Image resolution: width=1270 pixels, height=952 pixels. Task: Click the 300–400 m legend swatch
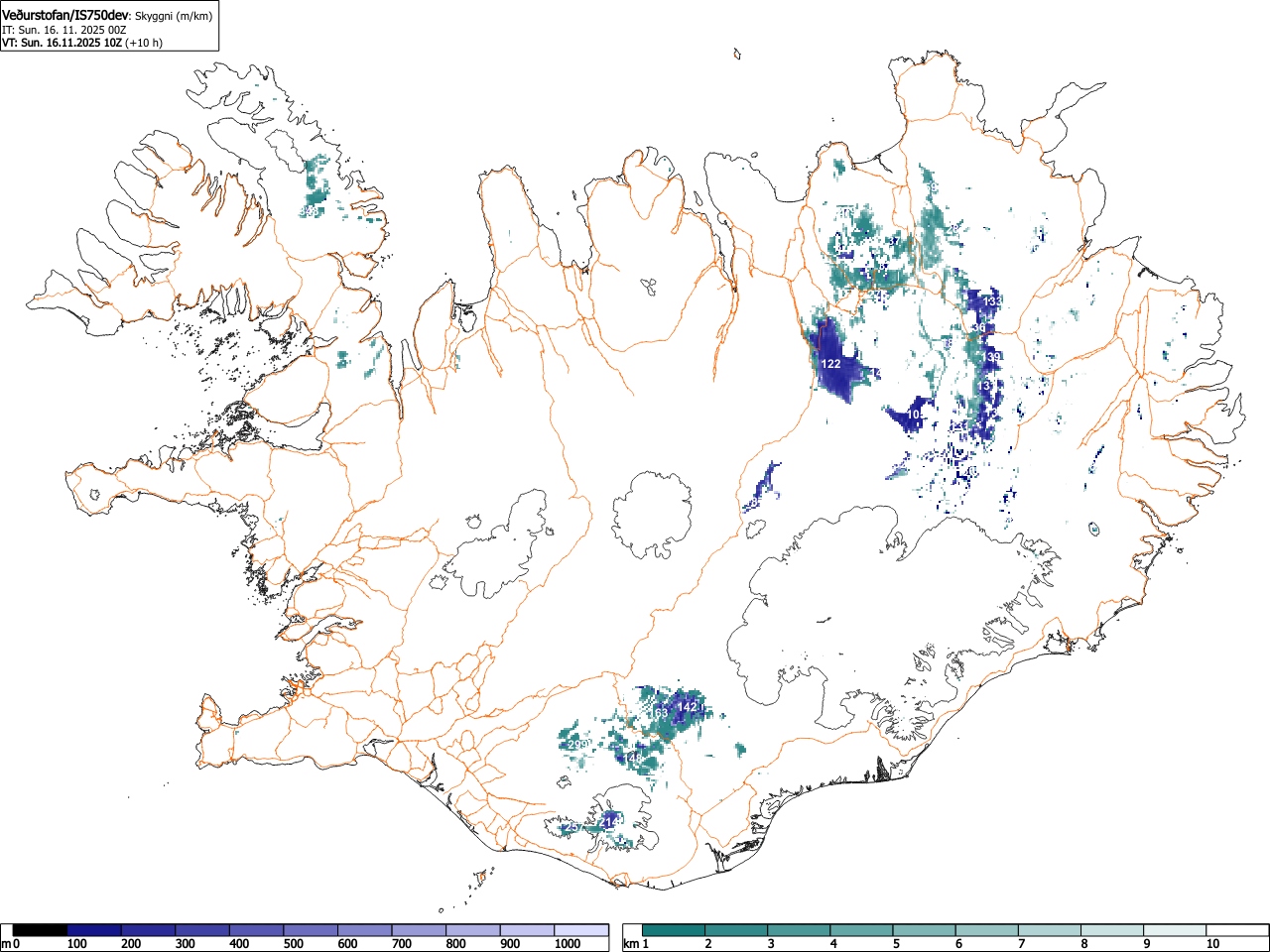tap(201, 930)
